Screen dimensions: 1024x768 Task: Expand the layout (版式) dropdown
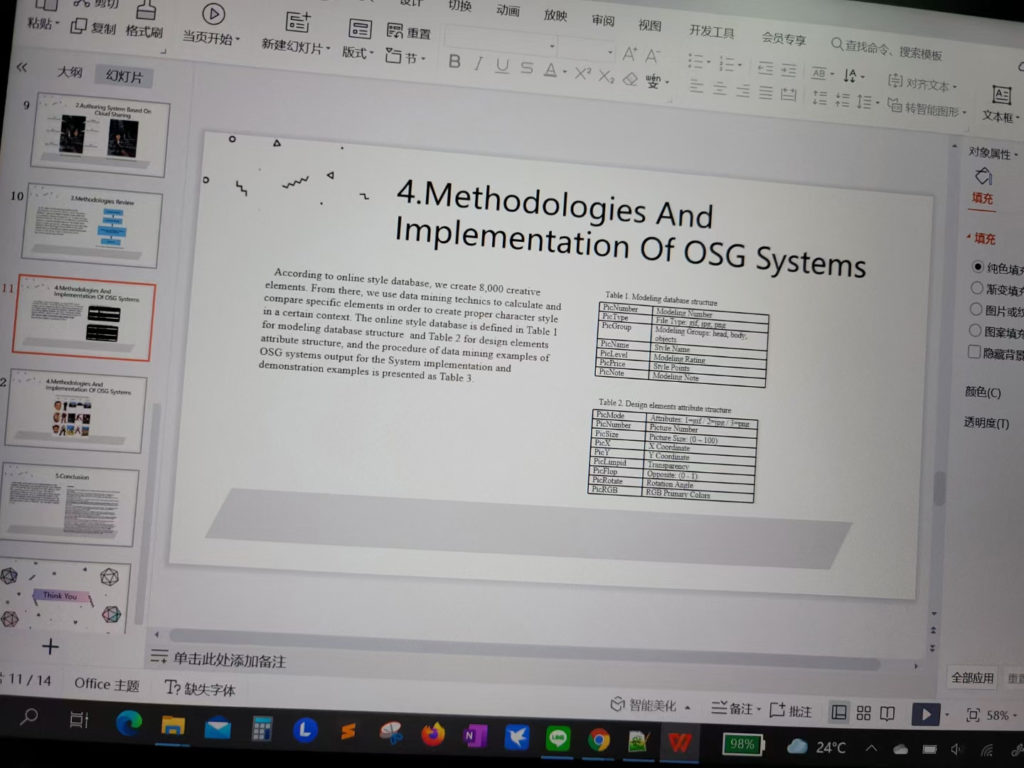click(358, 53)
